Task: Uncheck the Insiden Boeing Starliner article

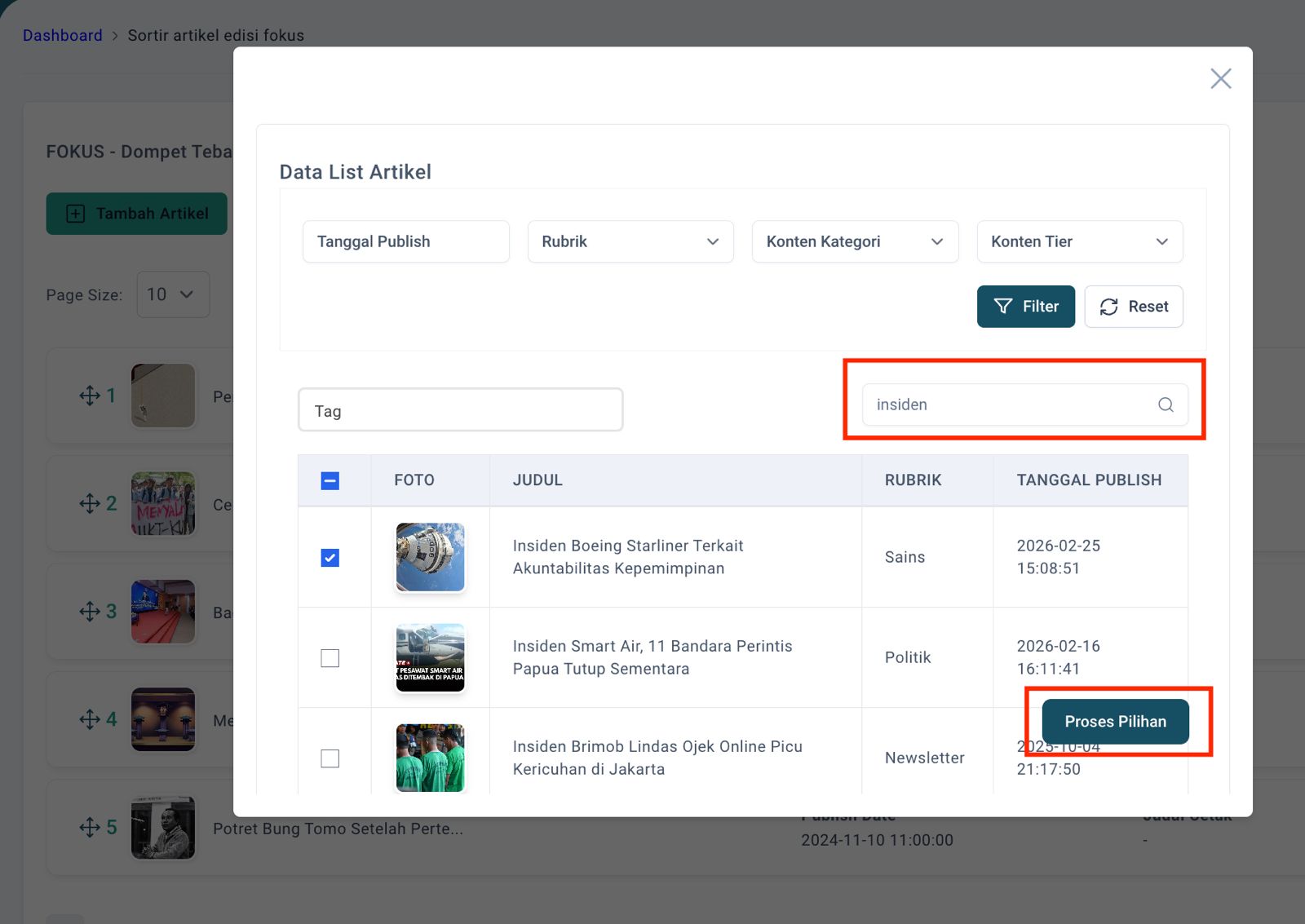Action: click(330, 558)
